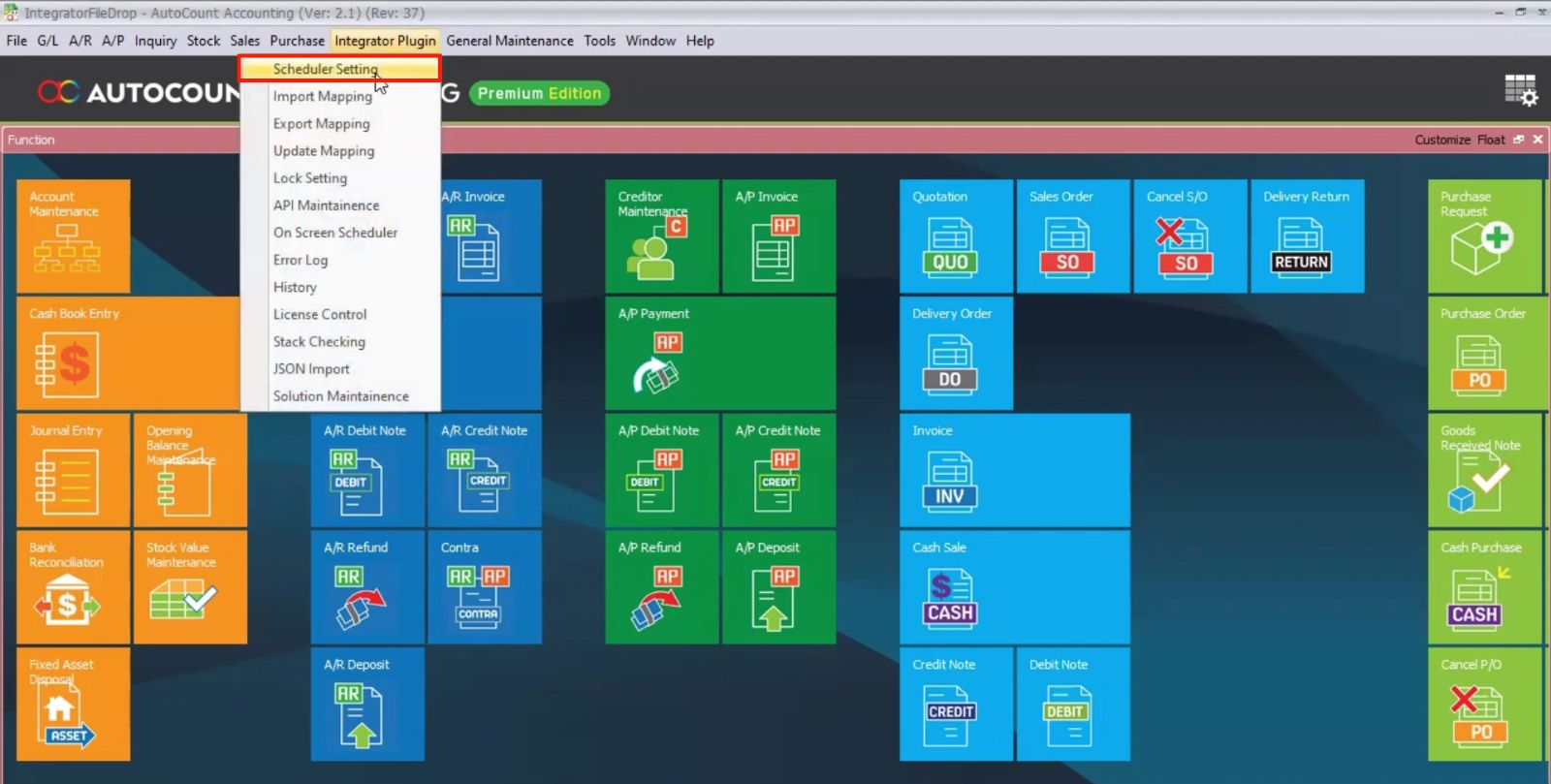Screen dimensions: 1551x784
Task: Open the Account Maintenance tile
Action: (73, 235)
